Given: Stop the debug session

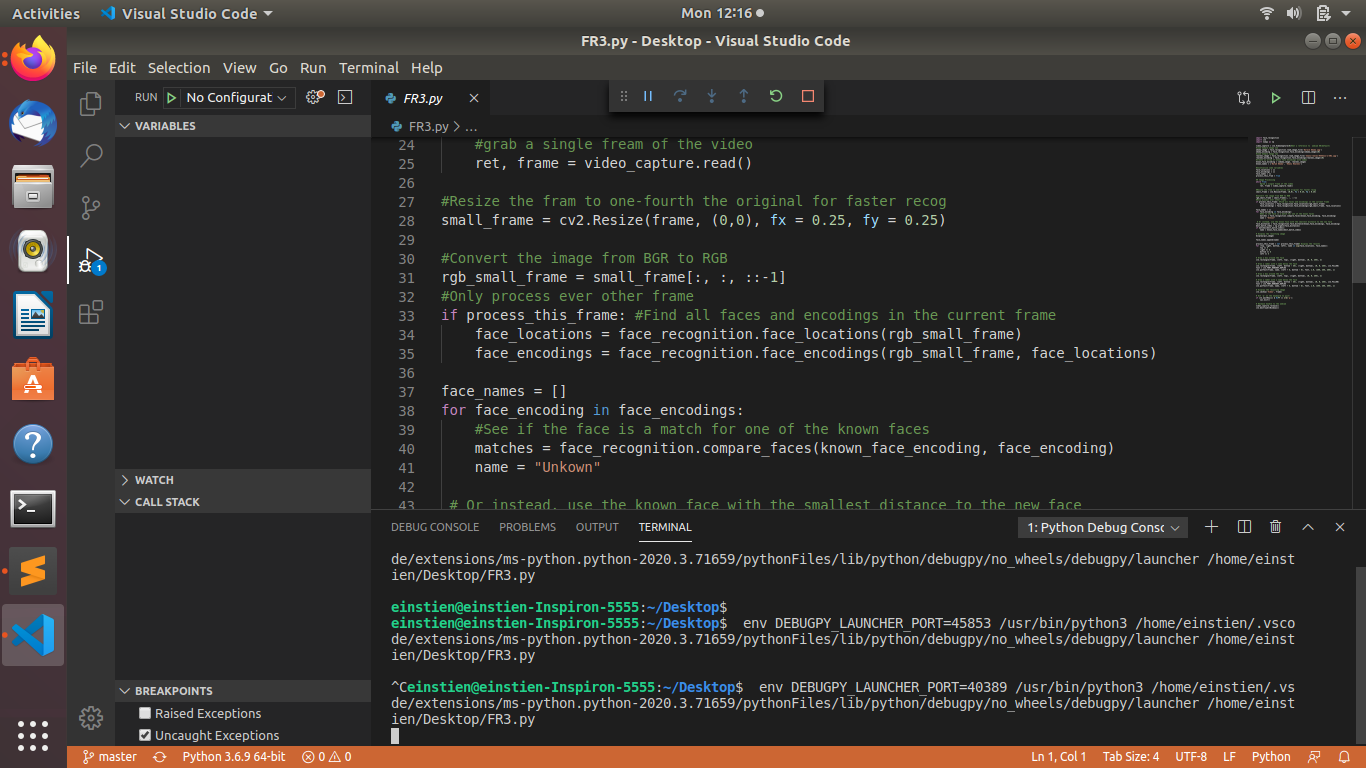Looking at the screenshot, I should coord(807,96).
